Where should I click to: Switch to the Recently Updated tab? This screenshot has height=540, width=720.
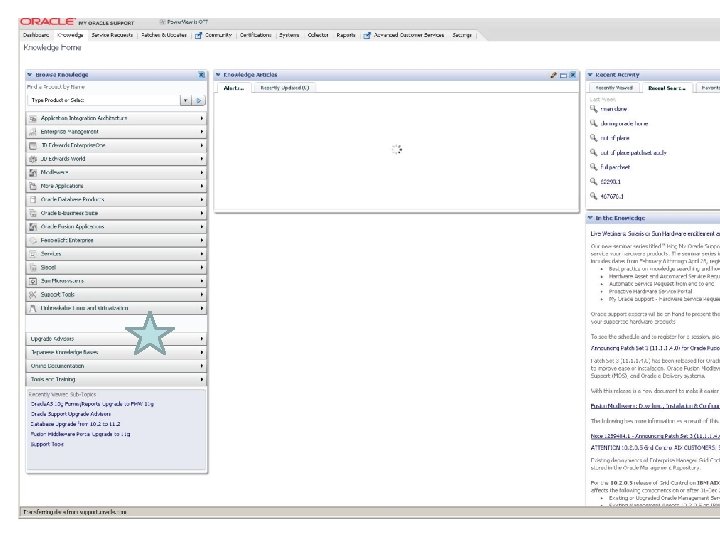[285, 88]
